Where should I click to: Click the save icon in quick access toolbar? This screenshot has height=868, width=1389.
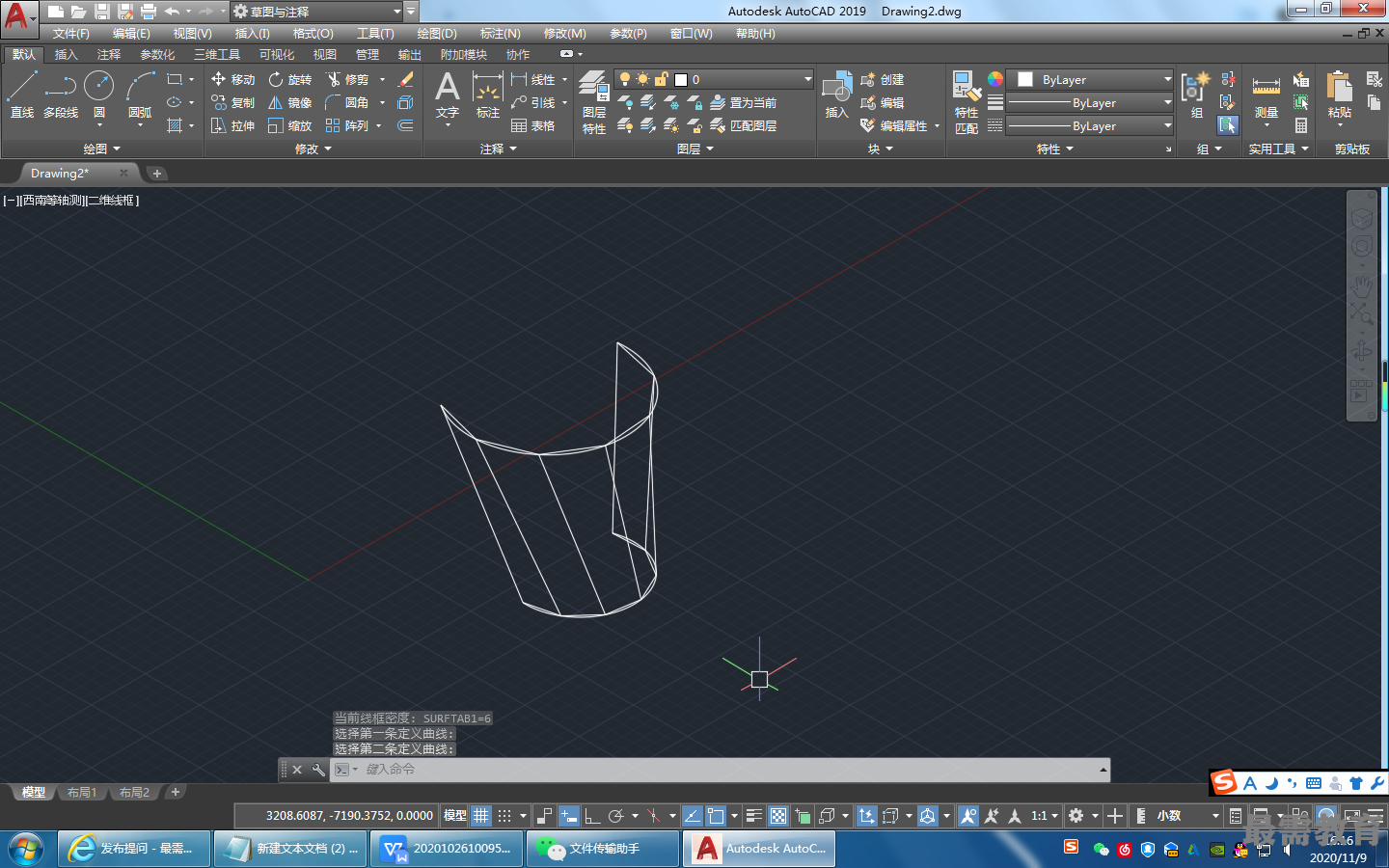click(102, 12)
